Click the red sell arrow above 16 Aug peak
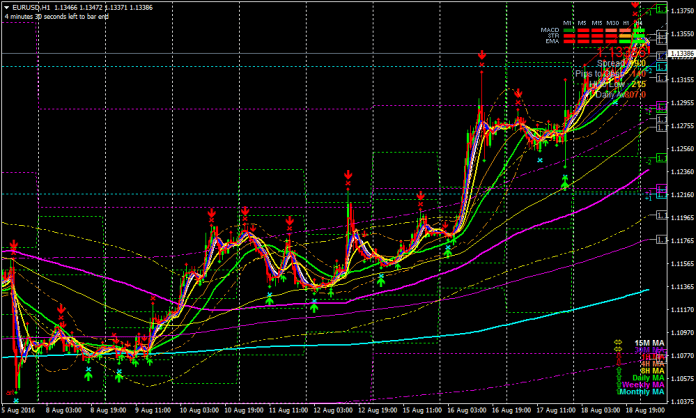Image resolution: width=696 pixels, height=418 pixels. (482, 56)
